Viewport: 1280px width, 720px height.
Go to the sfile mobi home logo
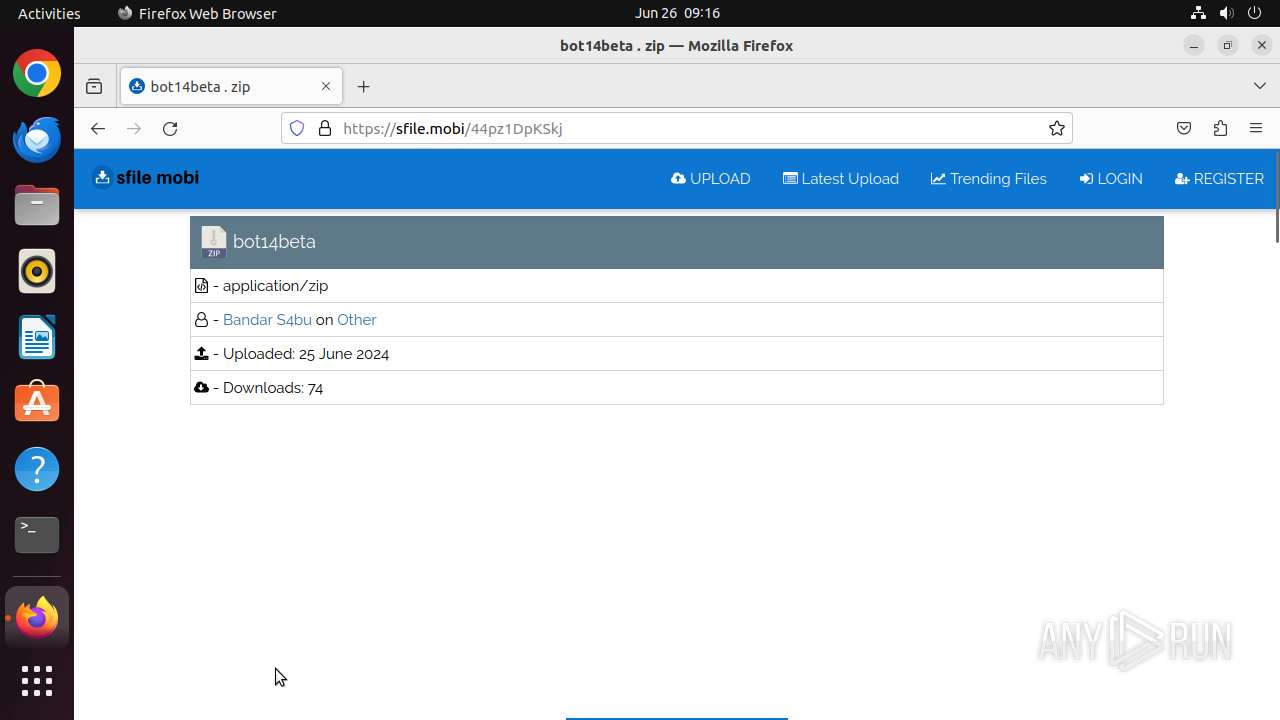coord(146,178)
